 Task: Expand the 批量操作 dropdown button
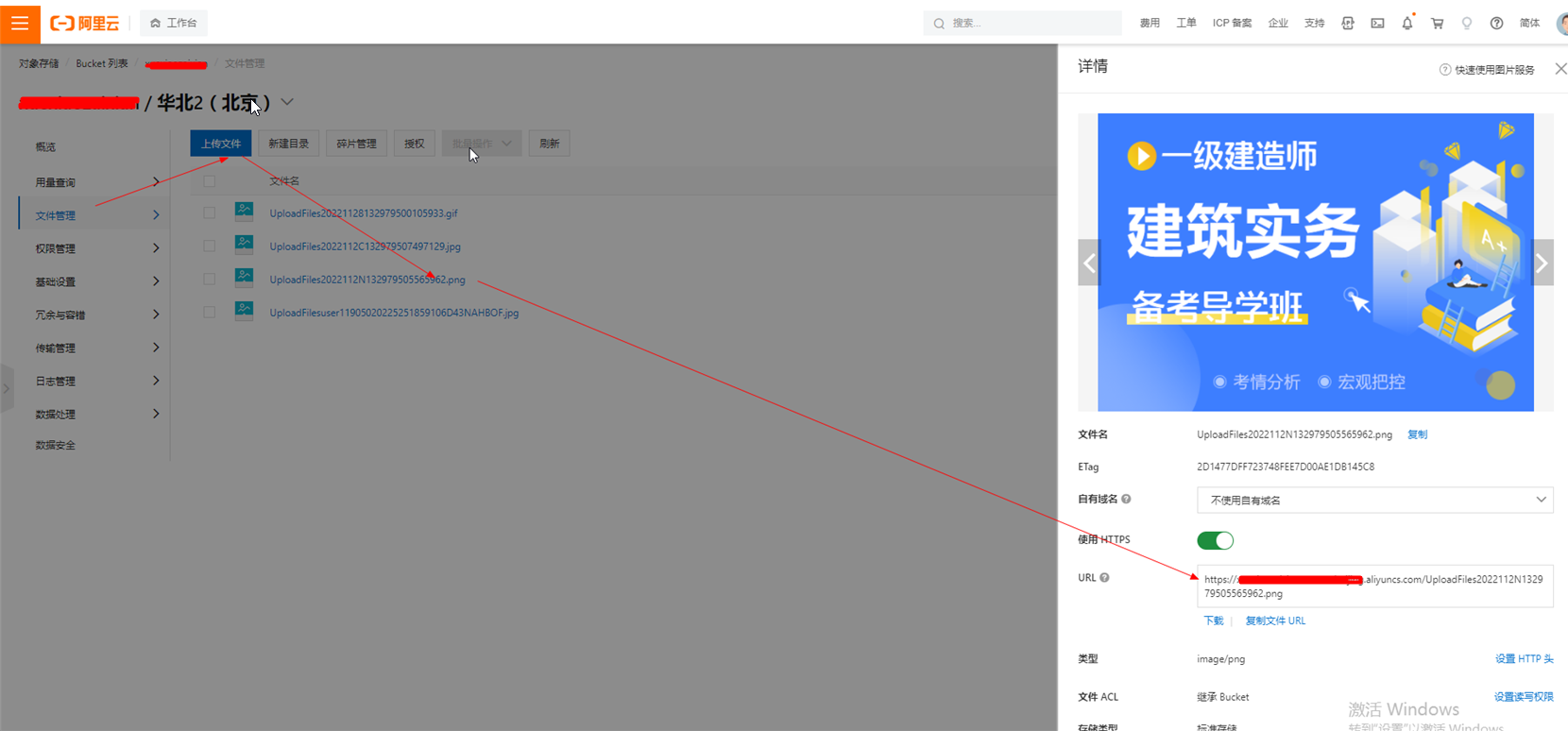[x=482, y=144]
